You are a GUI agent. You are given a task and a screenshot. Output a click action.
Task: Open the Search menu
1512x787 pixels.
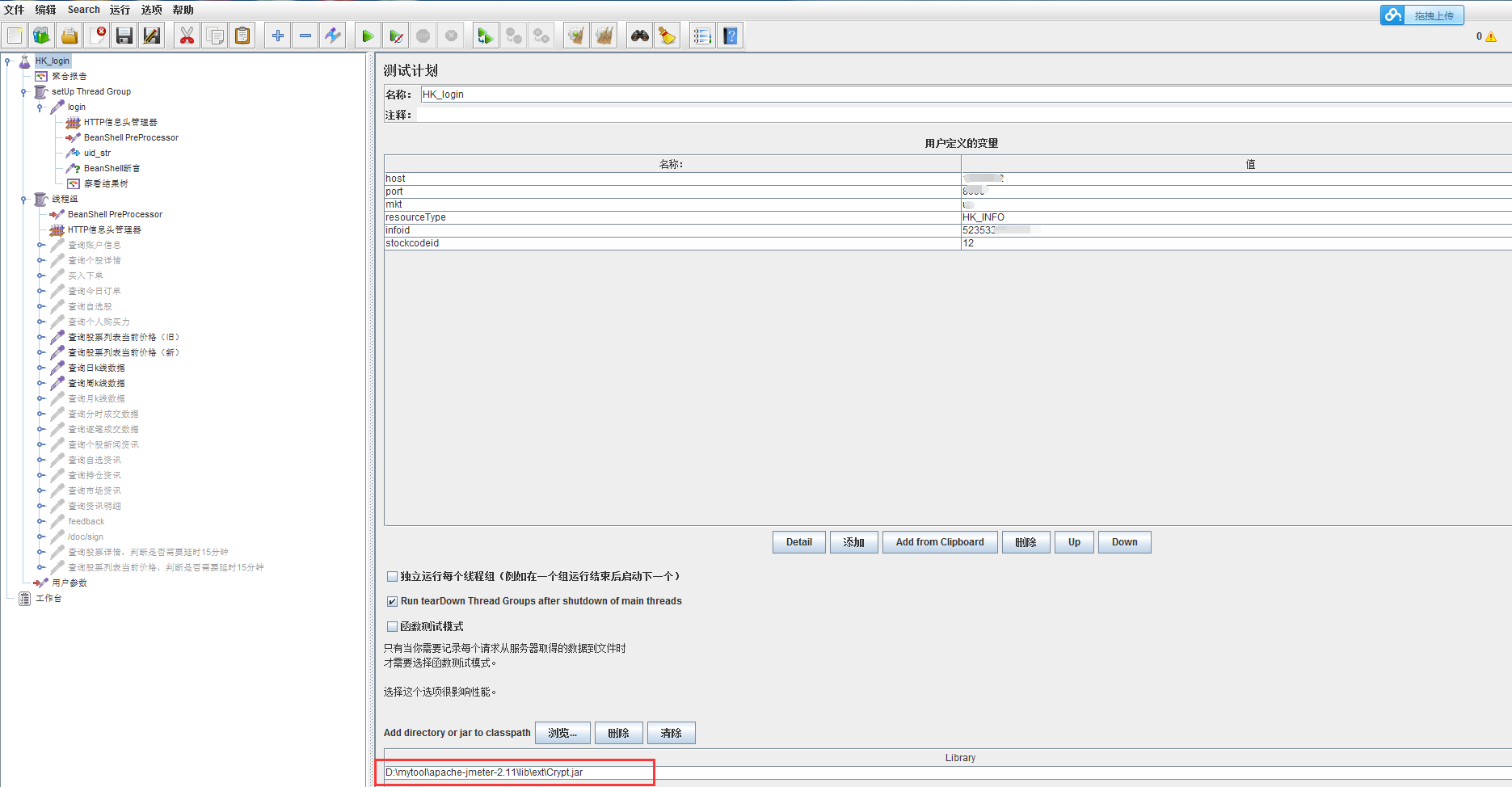click(x=83, y=10)
